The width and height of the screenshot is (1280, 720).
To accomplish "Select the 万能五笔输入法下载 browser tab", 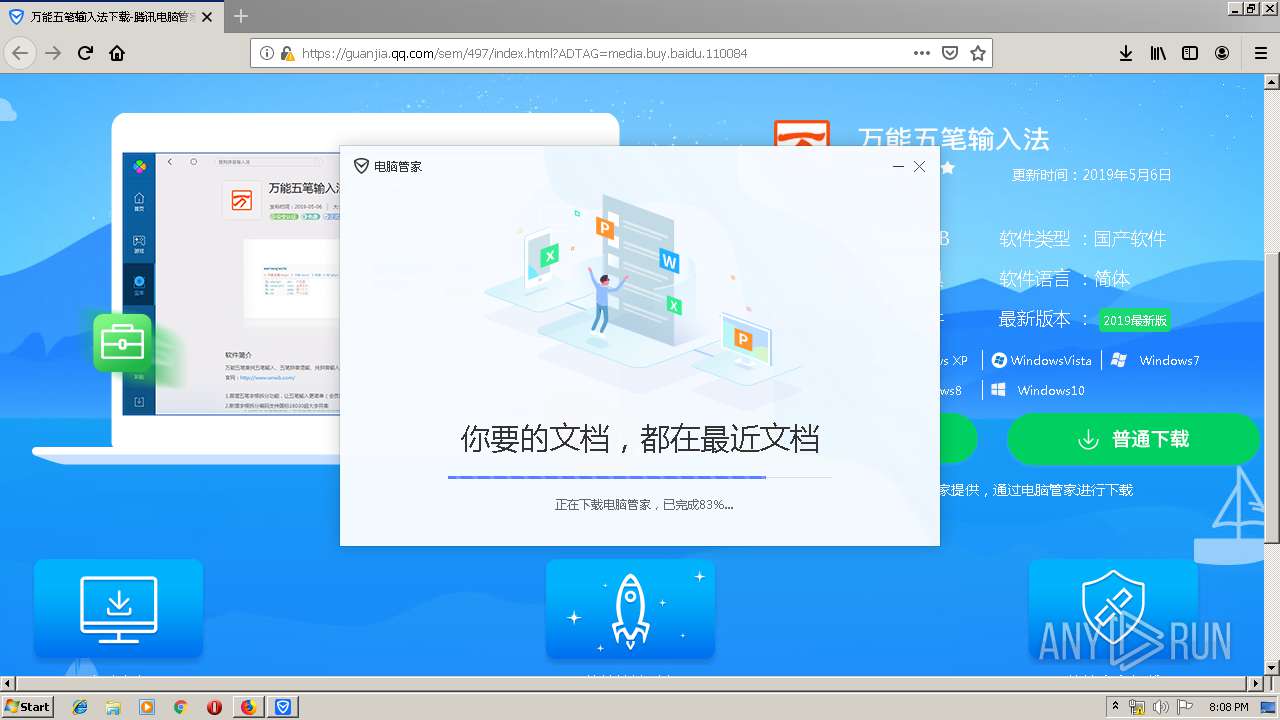I will pyautogui.click(x=111, y=17).
